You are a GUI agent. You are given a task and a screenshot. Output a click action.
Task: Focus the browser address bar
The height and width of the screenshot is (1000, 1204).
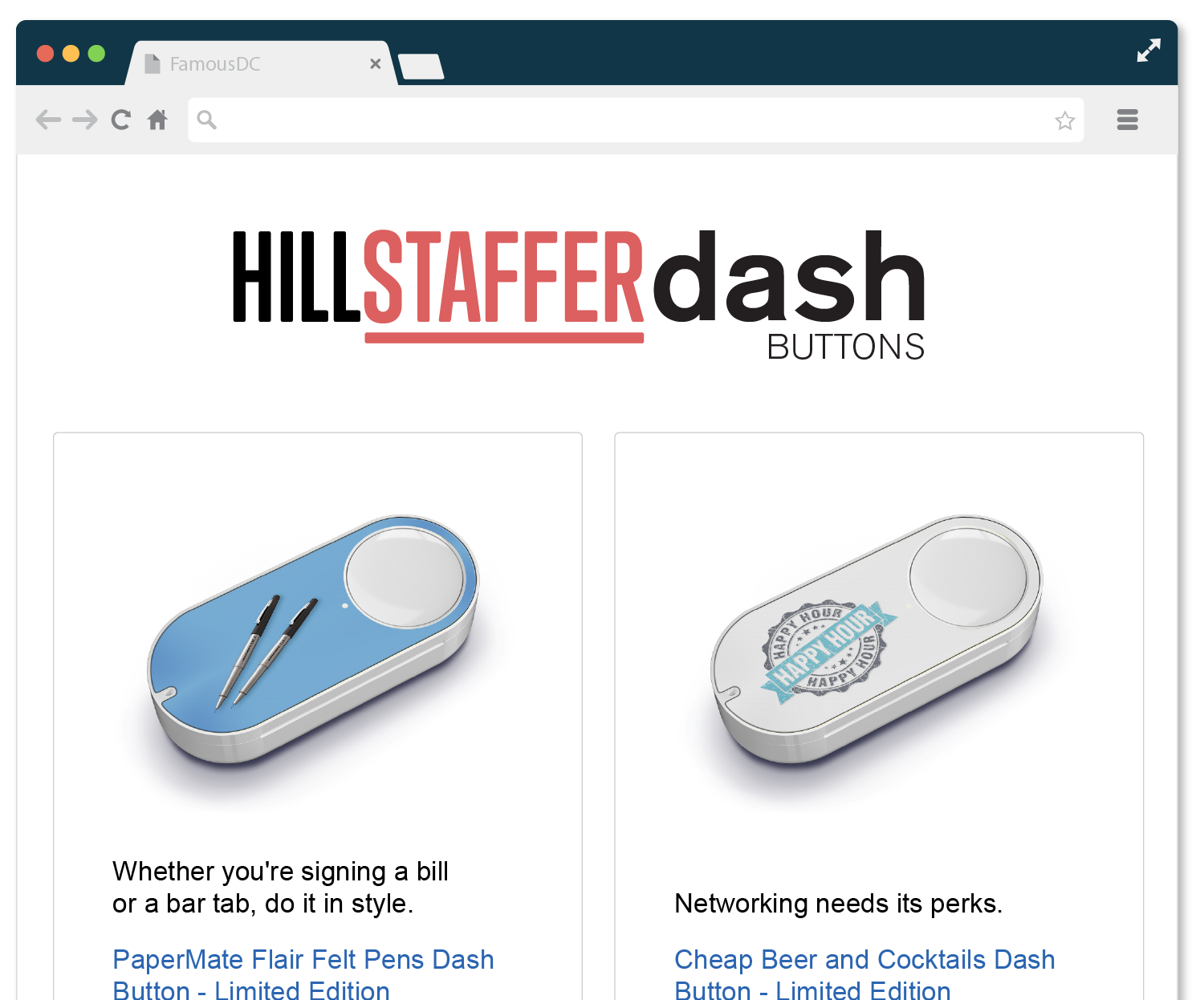(636, 120)
